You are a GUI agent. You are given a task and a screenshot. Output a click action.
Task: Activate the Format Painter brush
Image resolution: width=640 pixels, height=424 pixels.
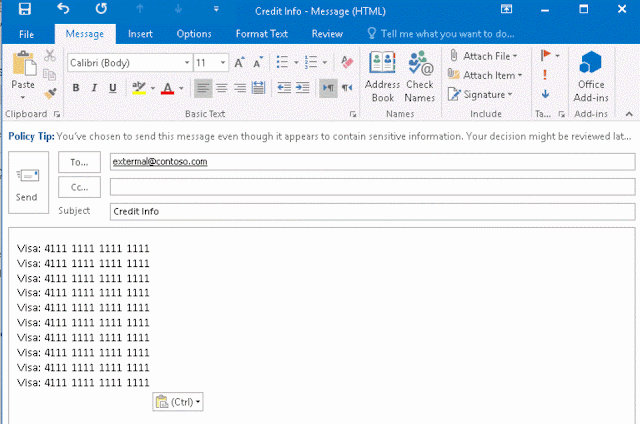click(x=50, y=94)
